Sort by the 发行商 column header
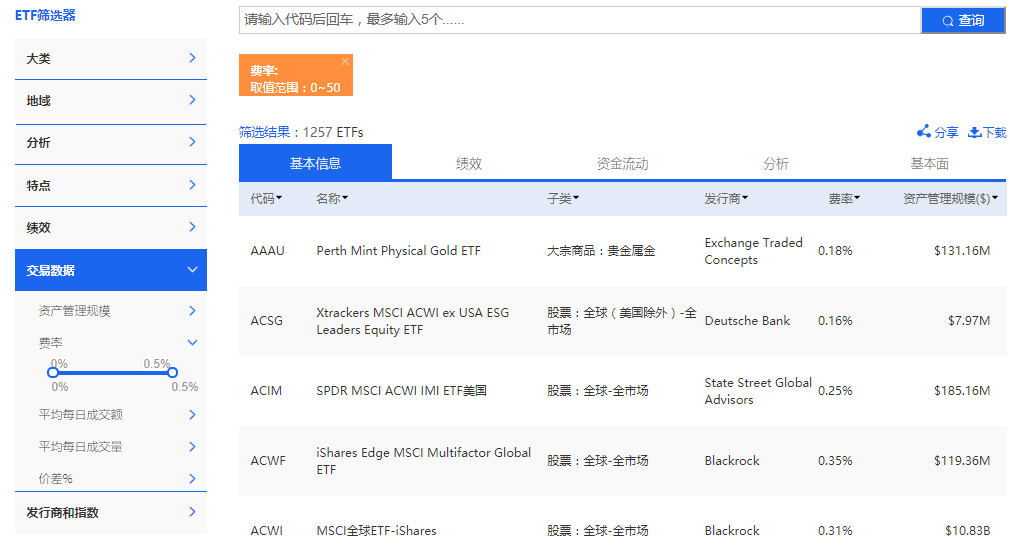The height and width of the screenshot is (548, 1010). [x=726, y=199]
